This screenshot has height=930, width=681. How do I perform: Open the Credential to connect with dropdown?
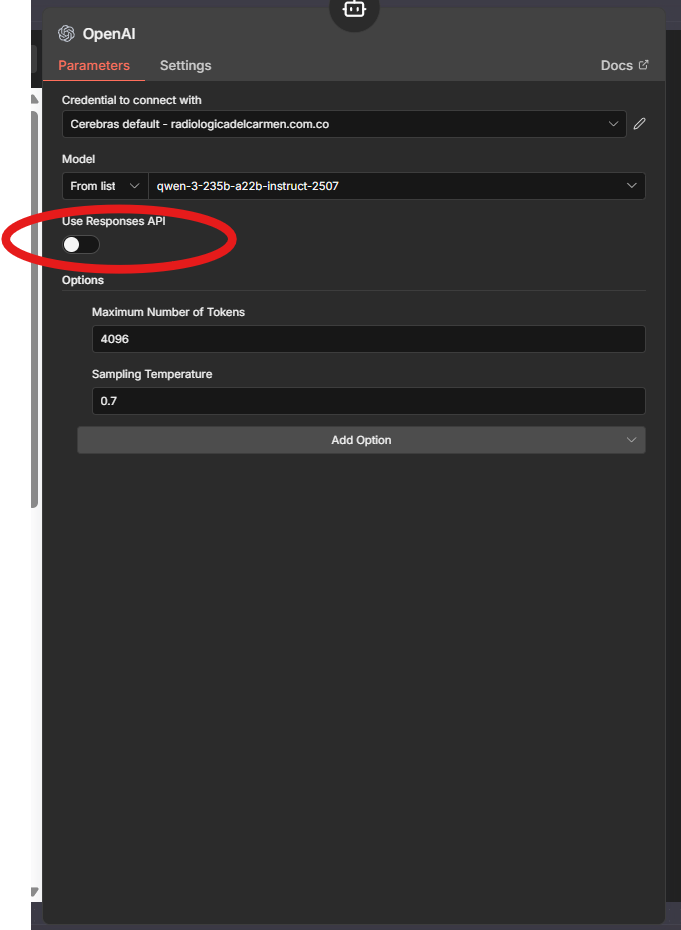344,124
